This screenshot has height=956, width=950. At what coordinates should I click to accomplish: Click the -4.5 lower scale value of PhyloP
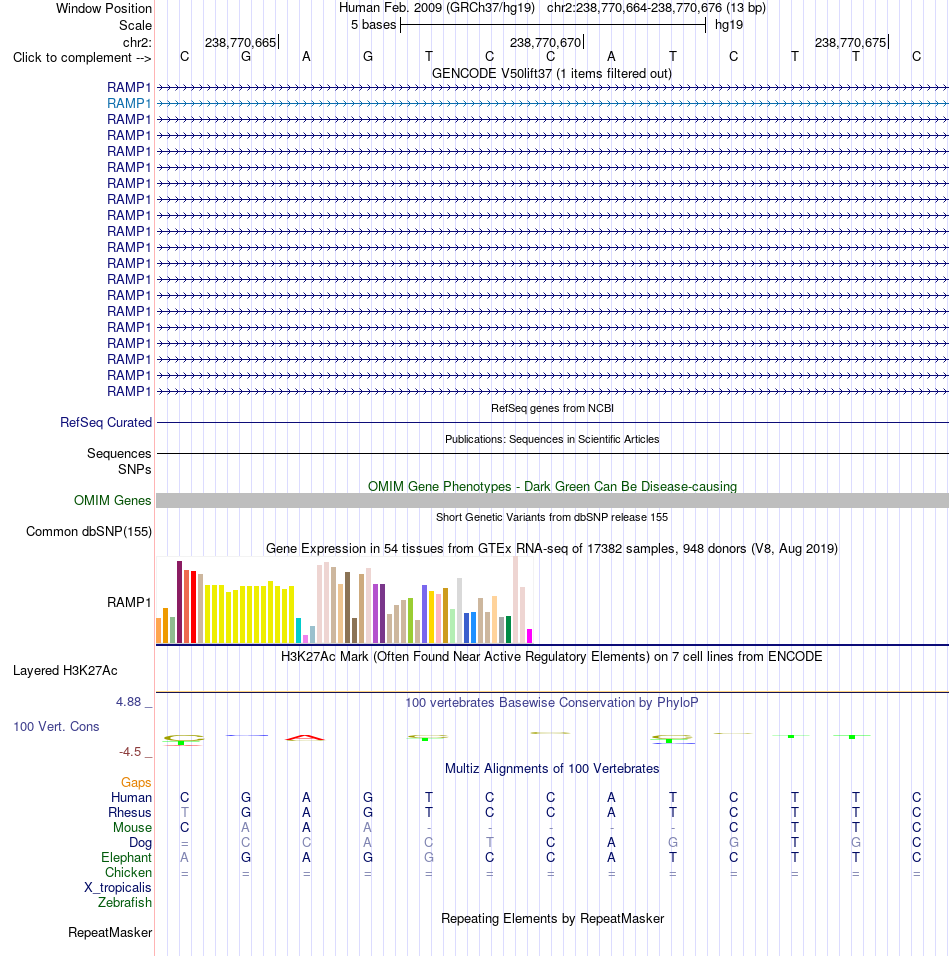(130, 751)
